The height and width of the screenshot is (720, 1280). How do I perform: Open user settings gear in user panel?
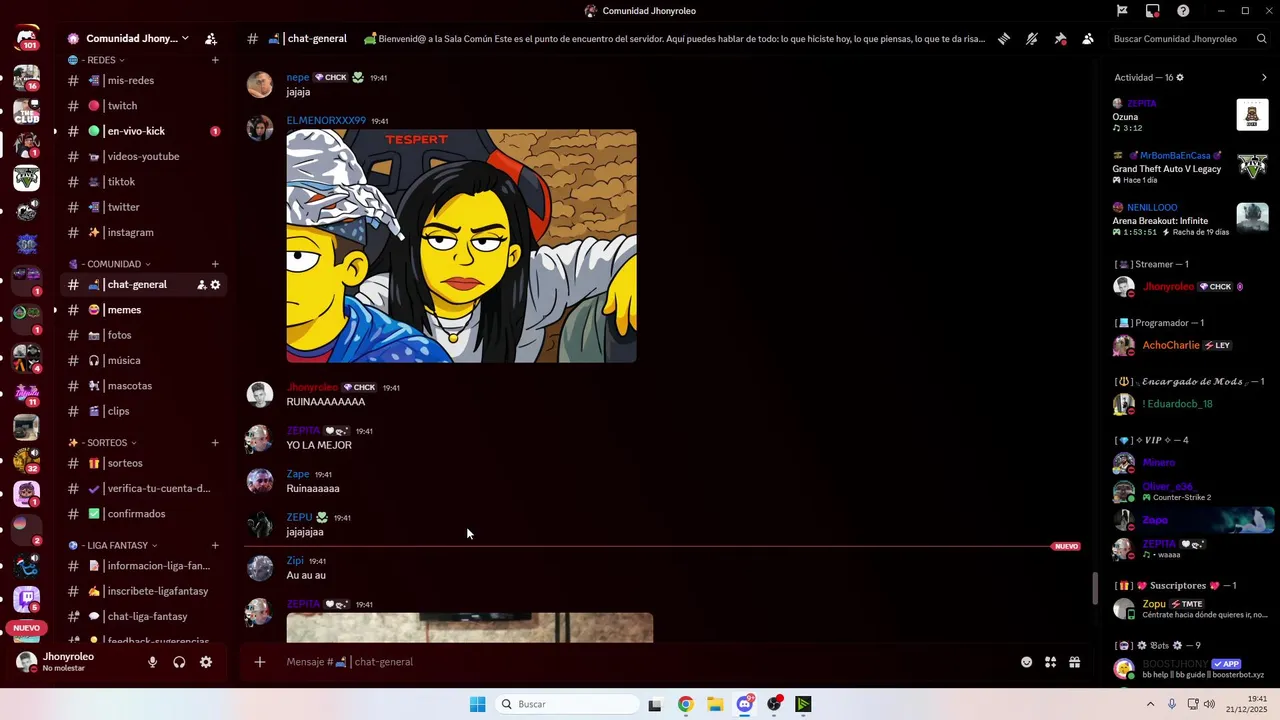[x=206, y=662]
